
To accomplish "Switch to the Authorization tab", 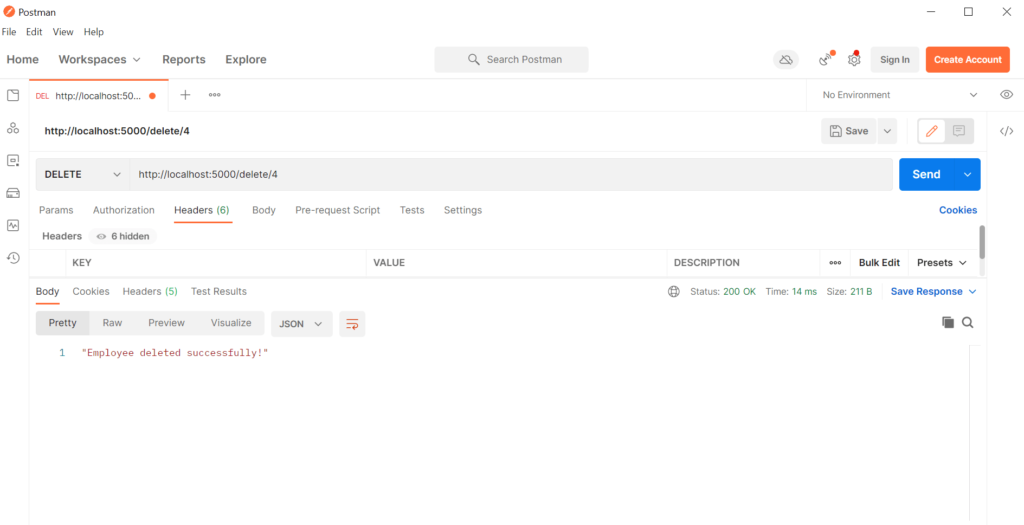I will pos(124,210).
